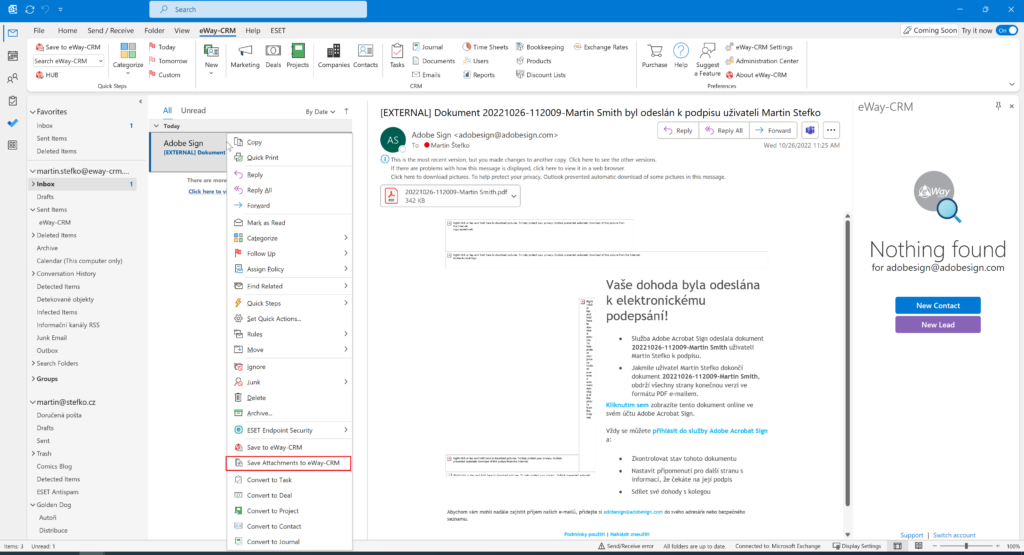Toggle the Try it now switch
Image resolution: width=1024 pixels, height=555 pixels.
click(x=1007, y=30)
